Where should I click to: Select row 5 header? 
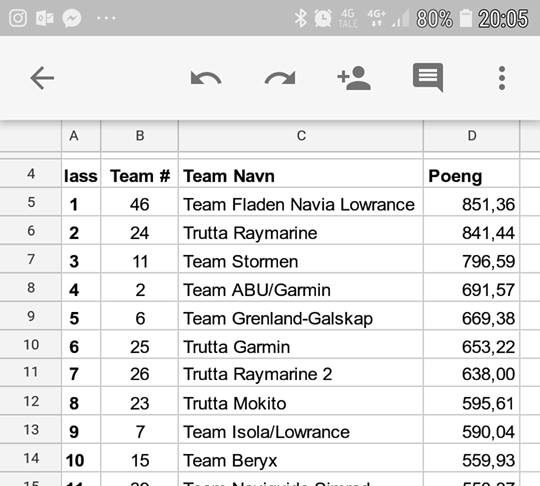point(31,202)
